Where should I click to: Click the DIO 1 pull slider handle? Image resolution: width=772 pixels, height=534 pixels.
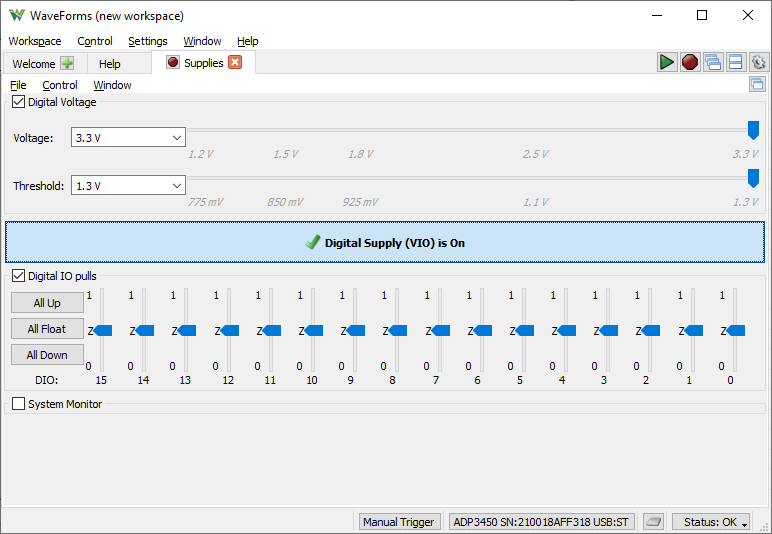pyautogui.click(x=694, y=330)
